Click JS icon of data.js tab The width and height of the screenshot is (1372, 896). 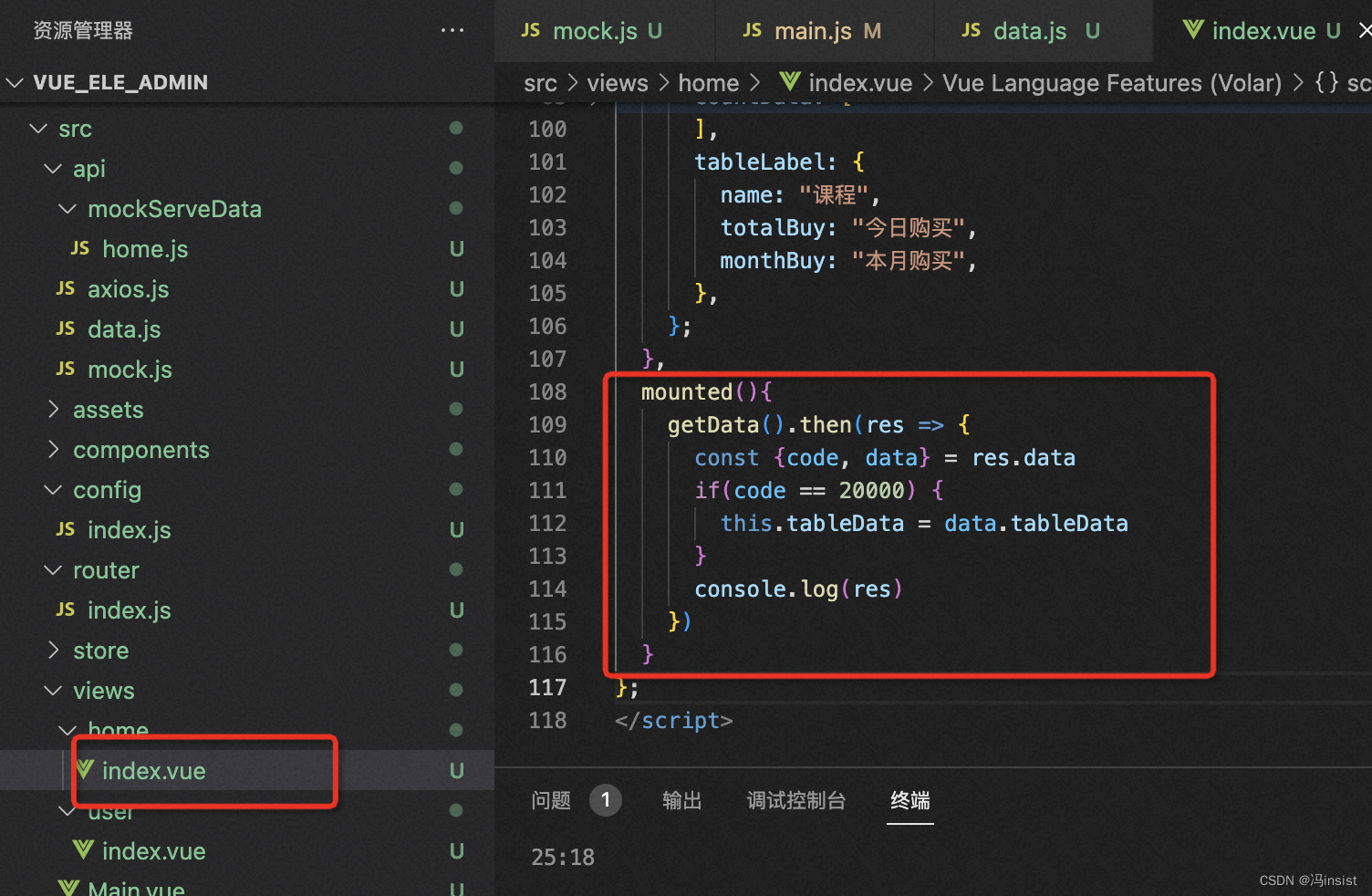972,30
